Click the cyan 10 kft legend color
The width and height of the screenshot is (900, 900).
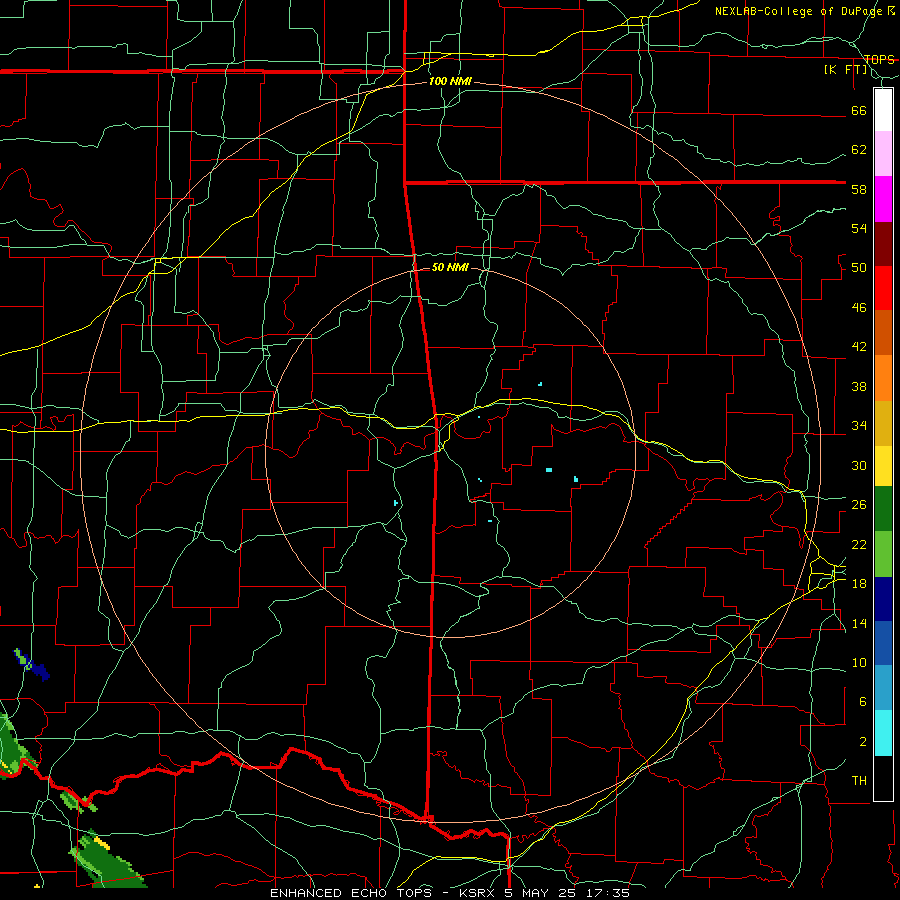click(883, 733)
